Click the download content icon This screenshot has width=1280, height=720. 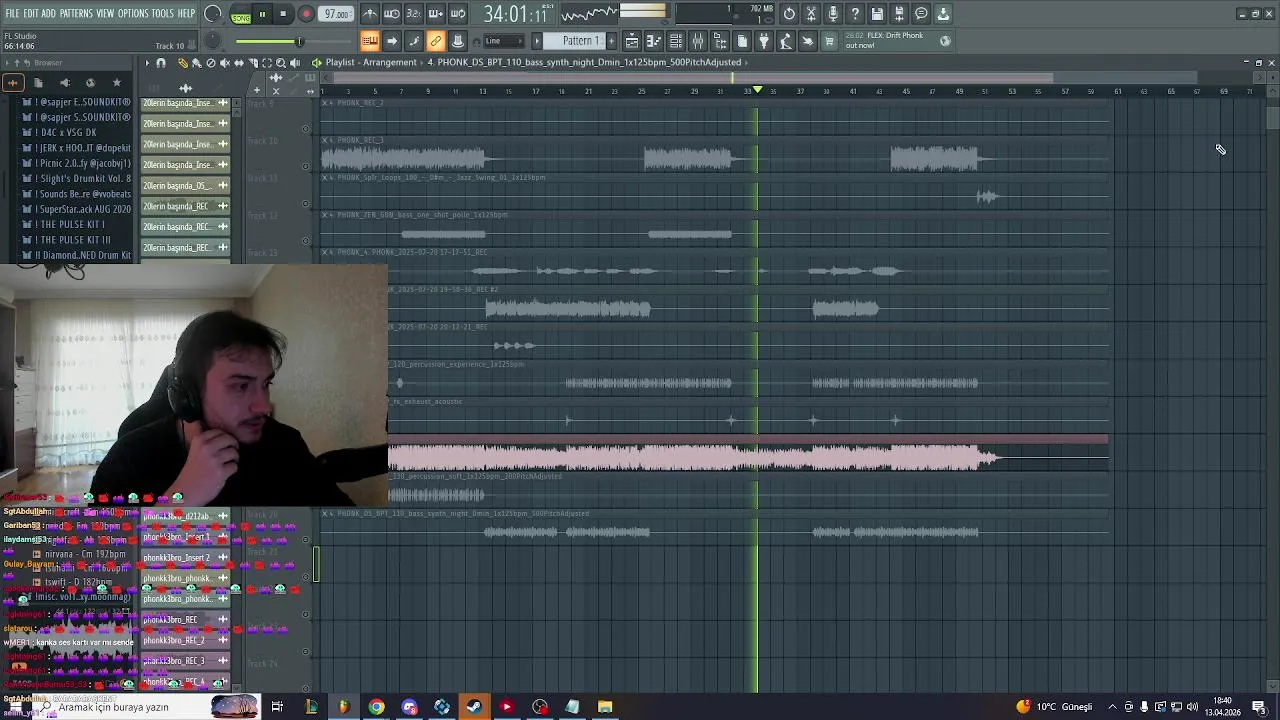point(943,14)
